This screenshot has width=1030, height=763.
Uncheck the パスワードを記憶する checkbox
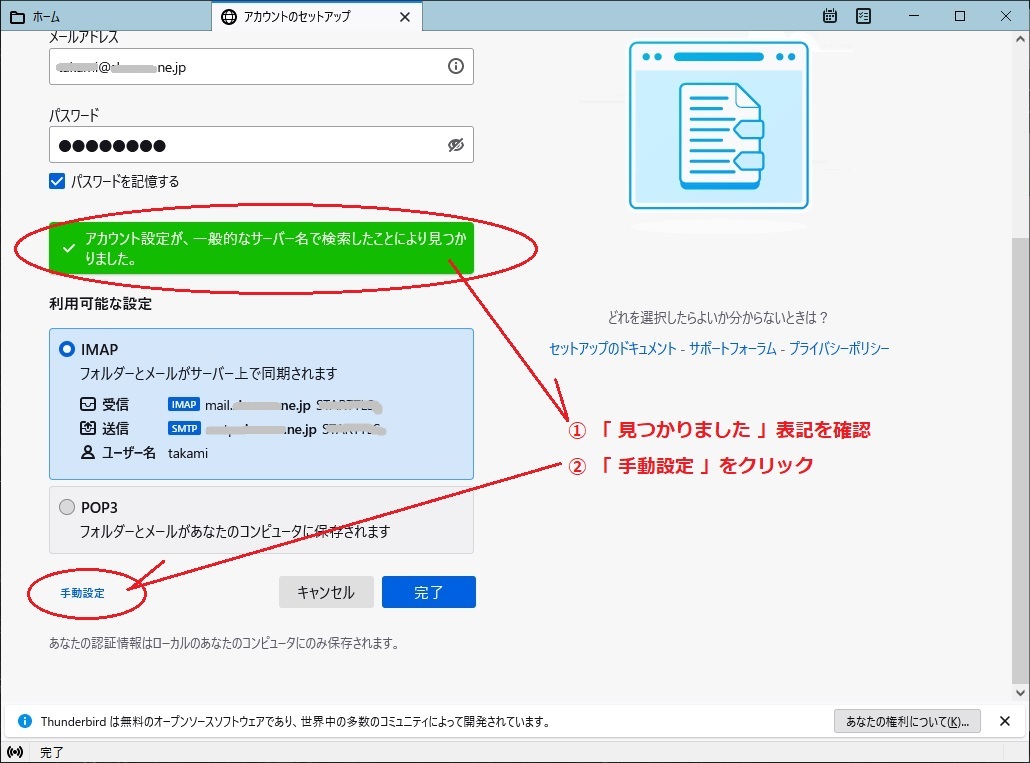57,181
